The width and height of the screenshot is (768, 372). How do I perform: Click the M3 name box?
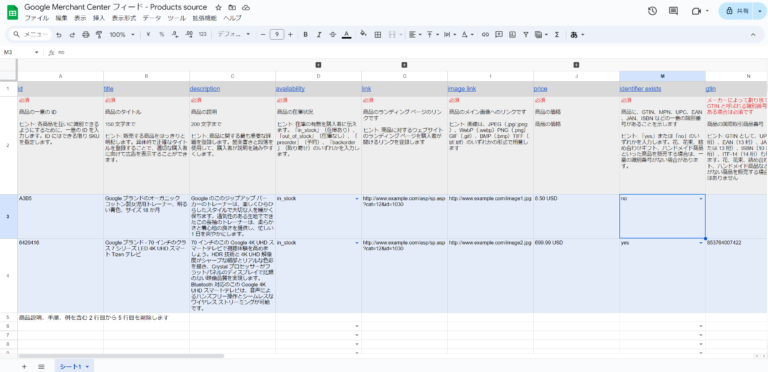point(22,52)
